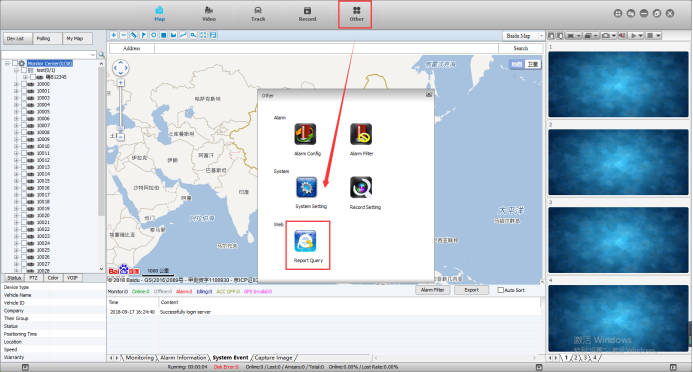Screen dimensions: 693x372
Task: Select the ruler measure tool on map toolbar
Action: 133,35
